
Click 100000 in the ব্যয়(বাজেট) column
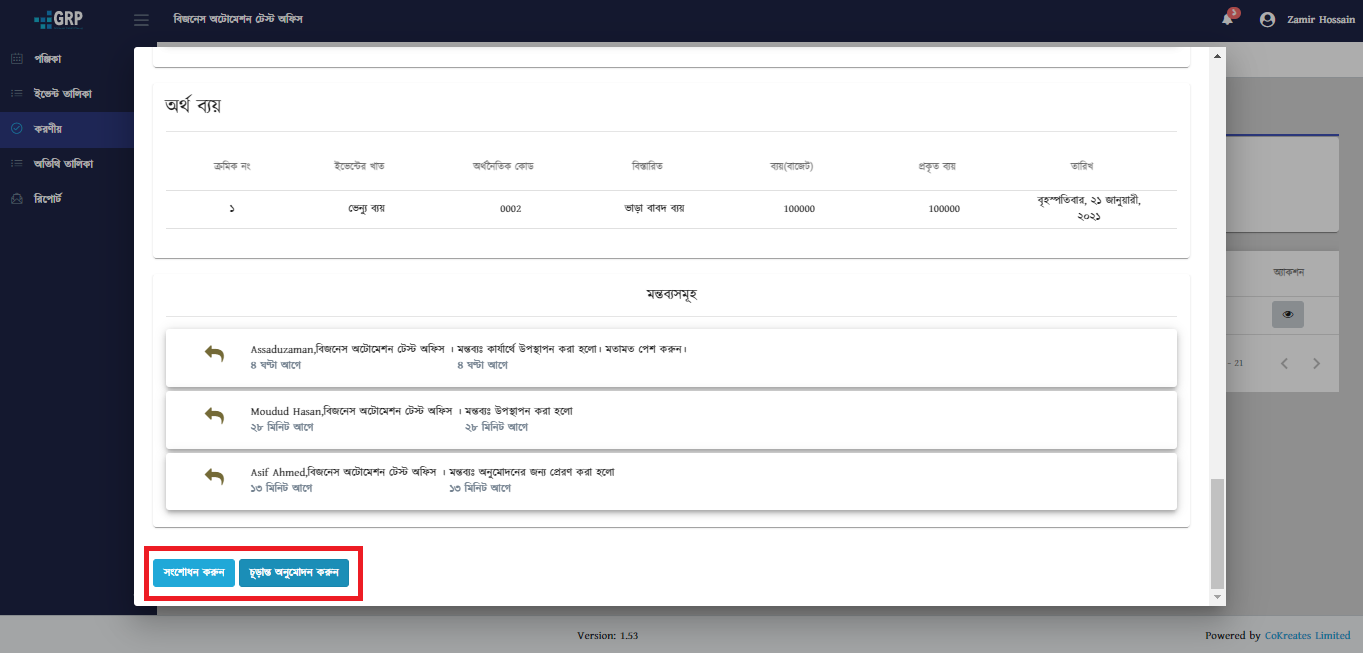pos(800,209)
